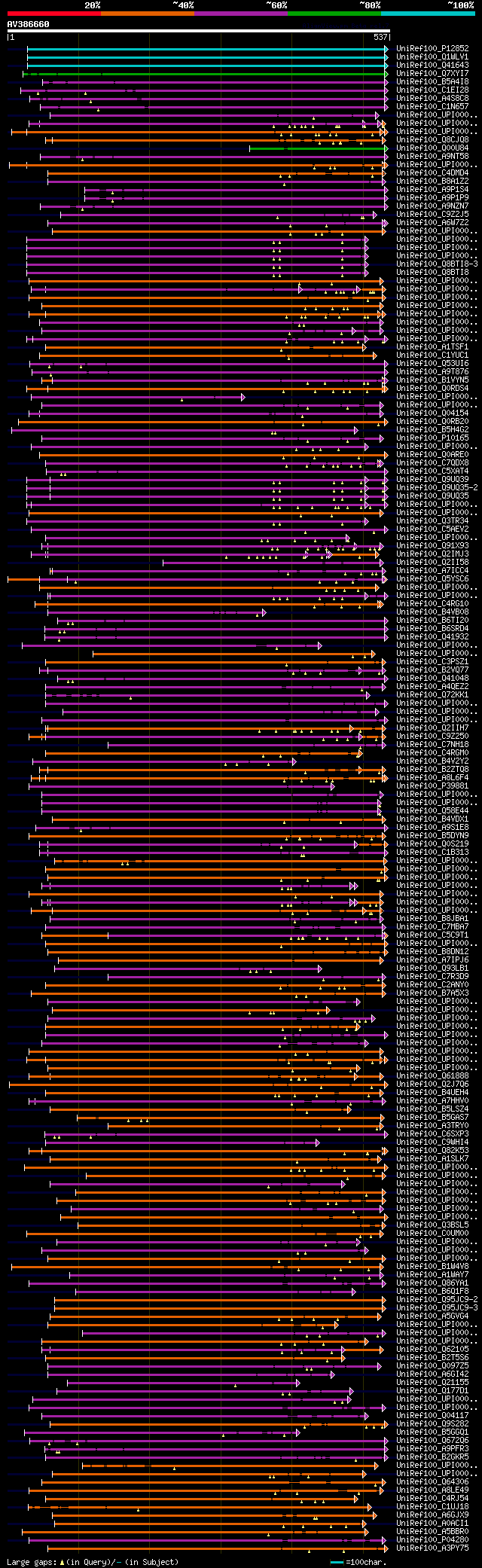Image resolution: width=482 pixels, height=1568 pixels.
Task: Select the UniRef100_B6TI20 label
Action: [432, 620]
